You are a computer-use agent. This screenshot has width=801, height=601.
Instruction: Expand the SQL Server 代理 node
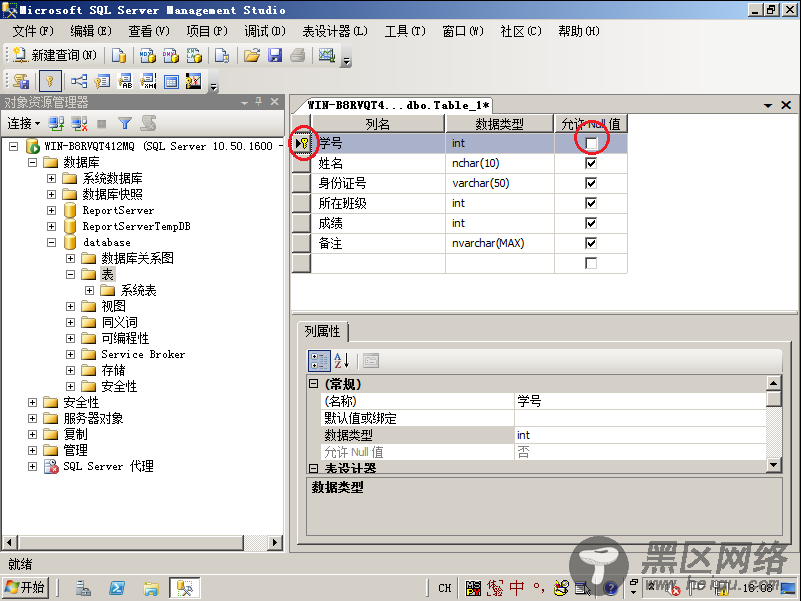pos(32,466)
